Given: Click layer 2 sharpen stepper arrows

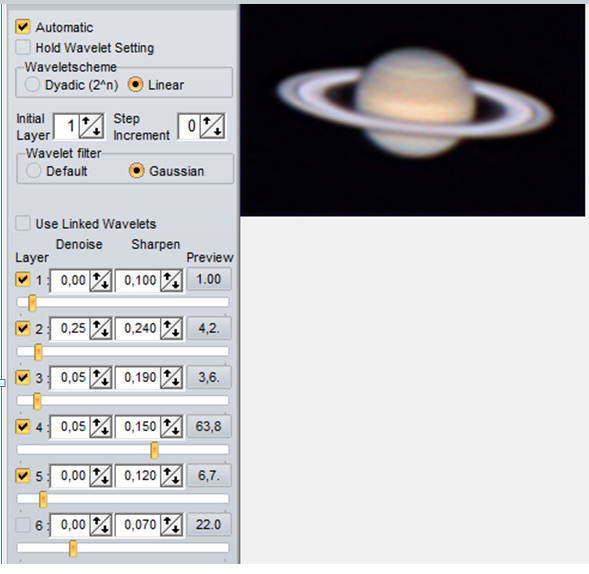Looking at the screenshot, I should click(171, 329).
